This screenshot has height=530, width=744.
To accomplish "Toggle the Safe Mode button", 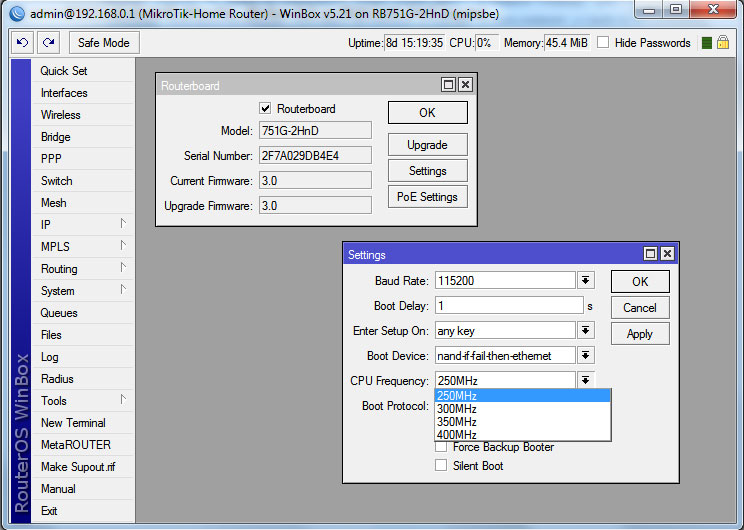I will click(104, 43).
